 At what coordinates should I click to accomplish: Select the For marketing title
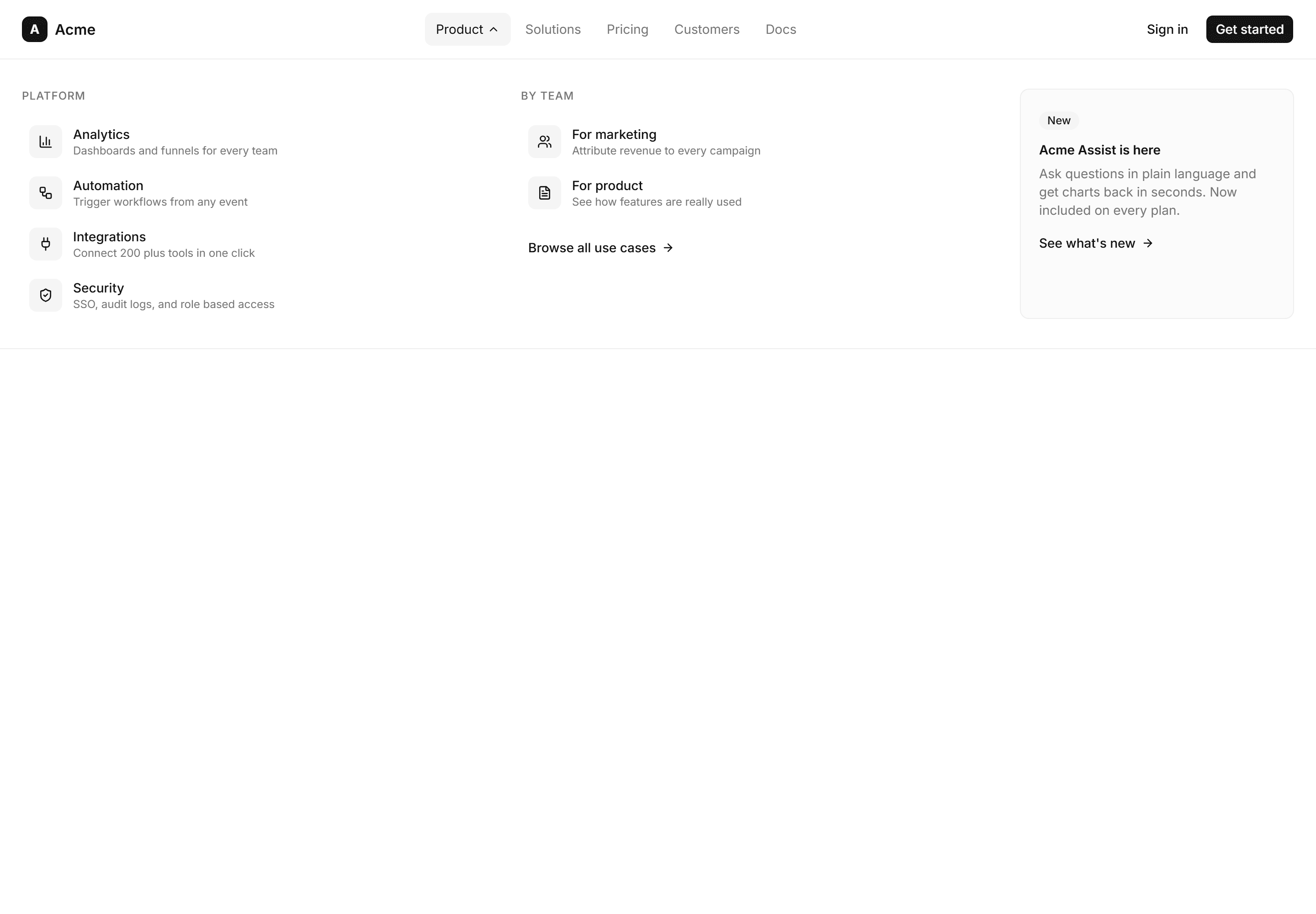click(614, 134)
